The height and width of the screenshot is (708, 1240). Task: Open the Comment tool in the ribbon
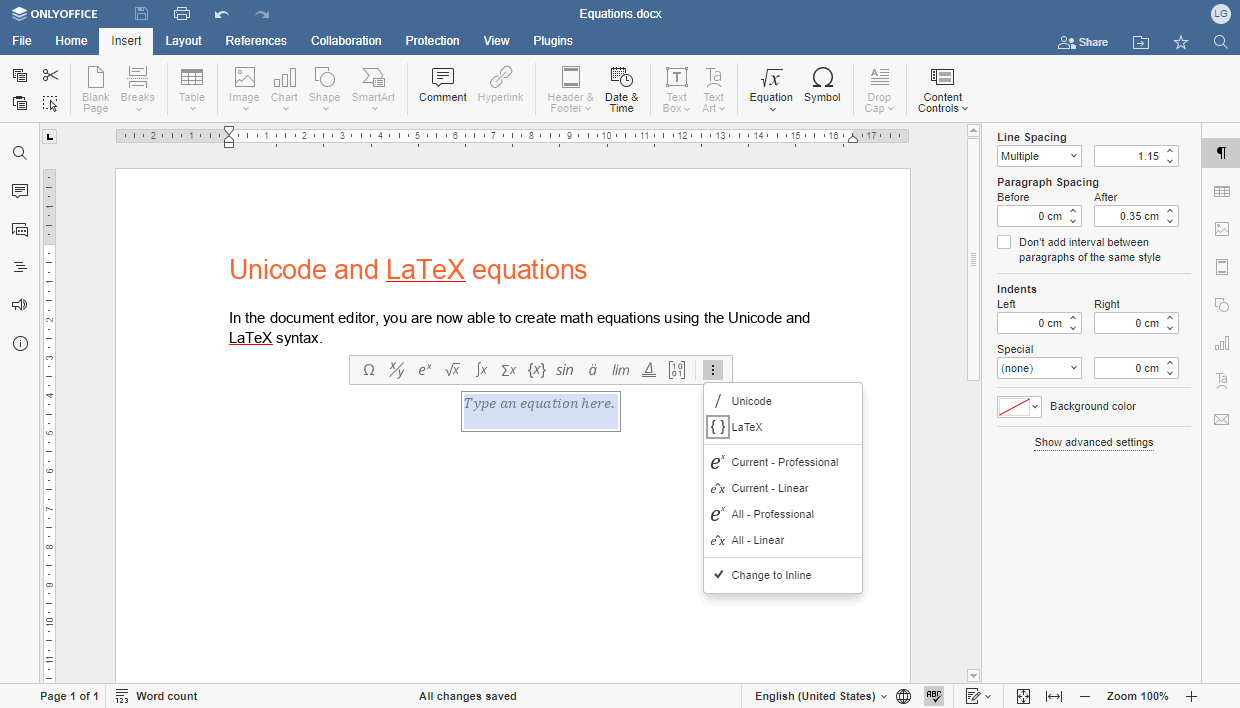(x=442, y=88)
